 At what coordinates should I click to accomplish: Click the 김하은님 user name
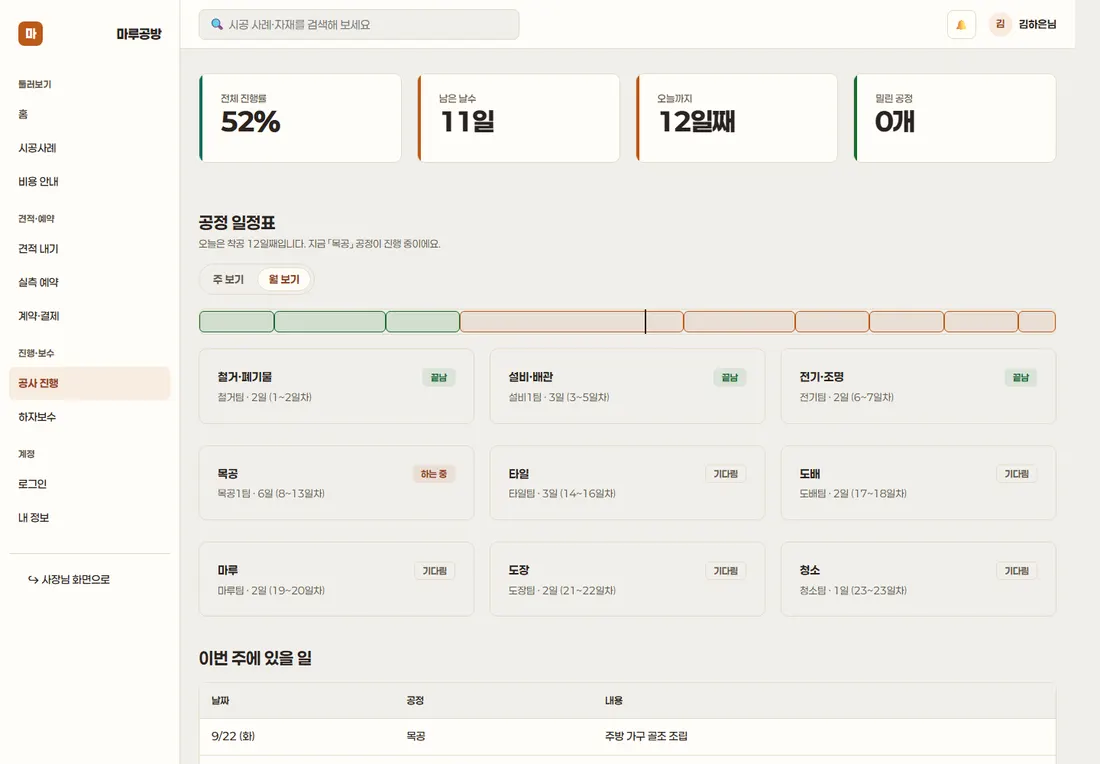coord(1037,25)
